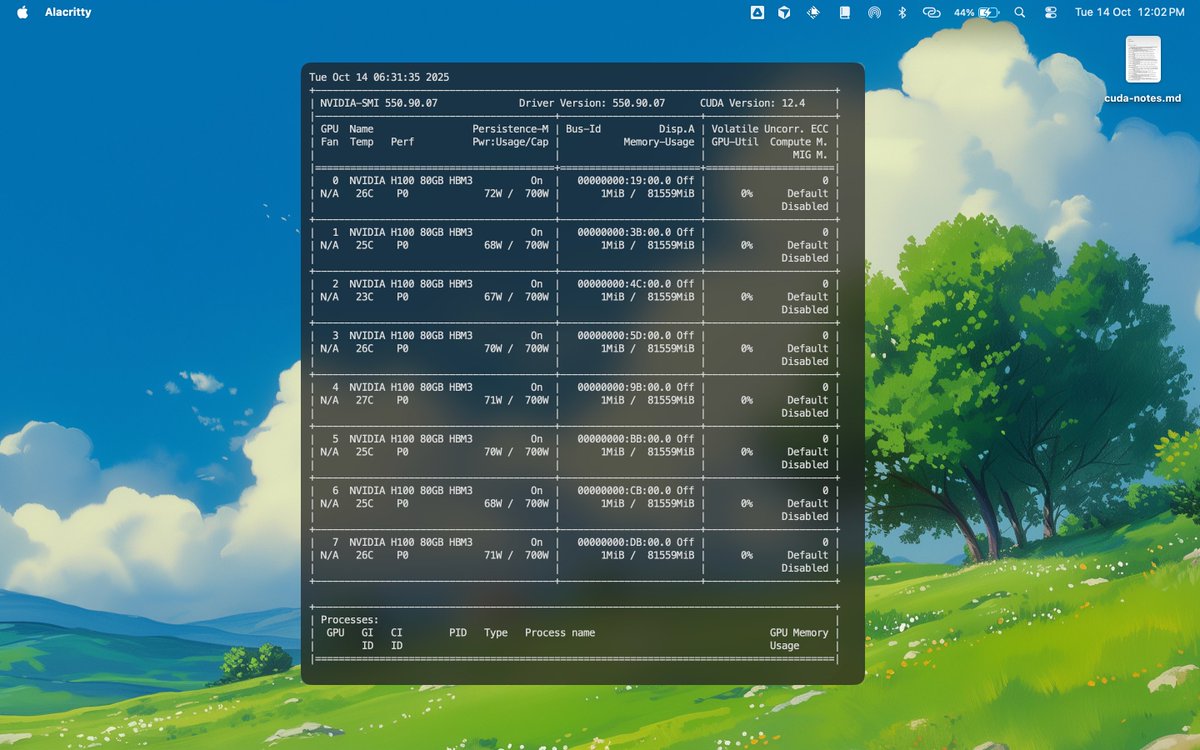Click the bus ID 00000000:4C:00.0

pyautogui.click(x=625, y=284)
